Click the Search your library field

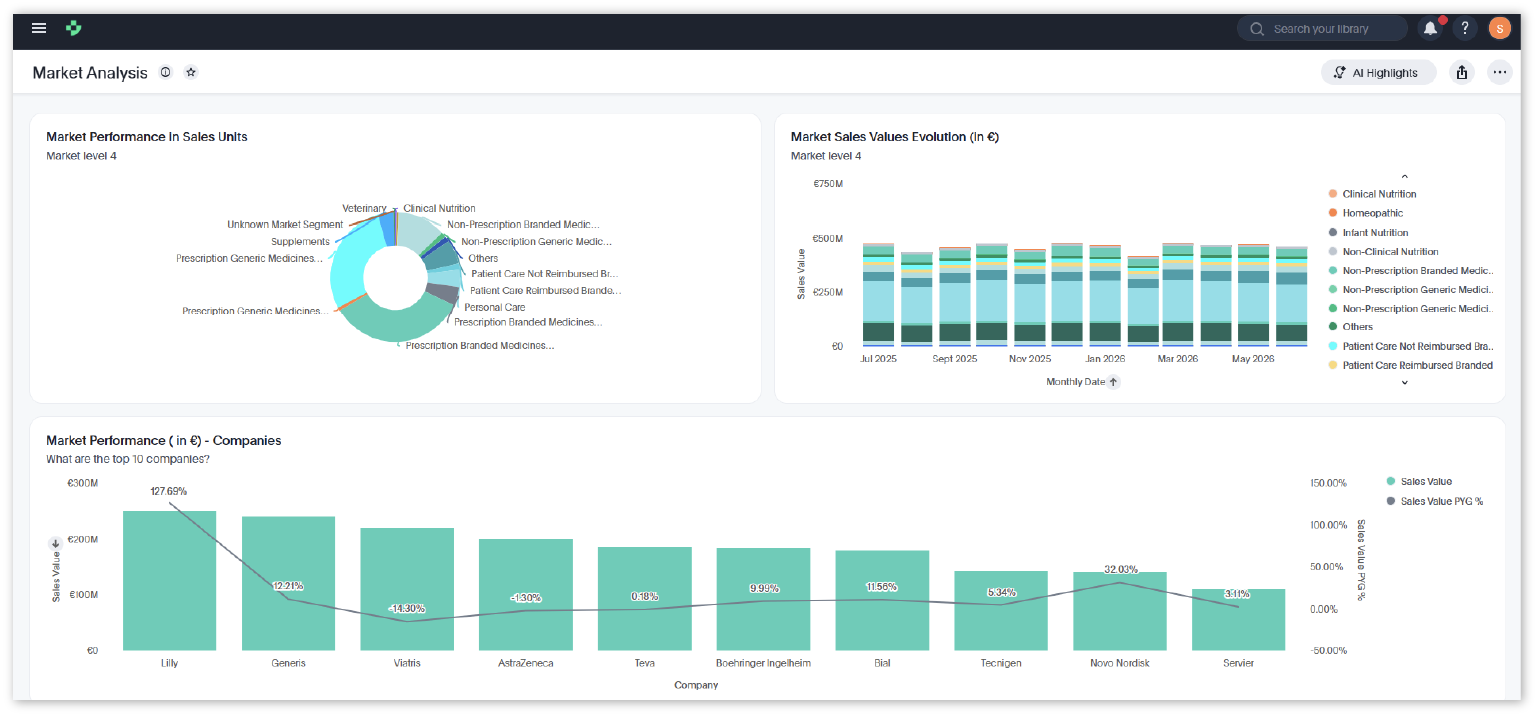(x=1322, y=28)
